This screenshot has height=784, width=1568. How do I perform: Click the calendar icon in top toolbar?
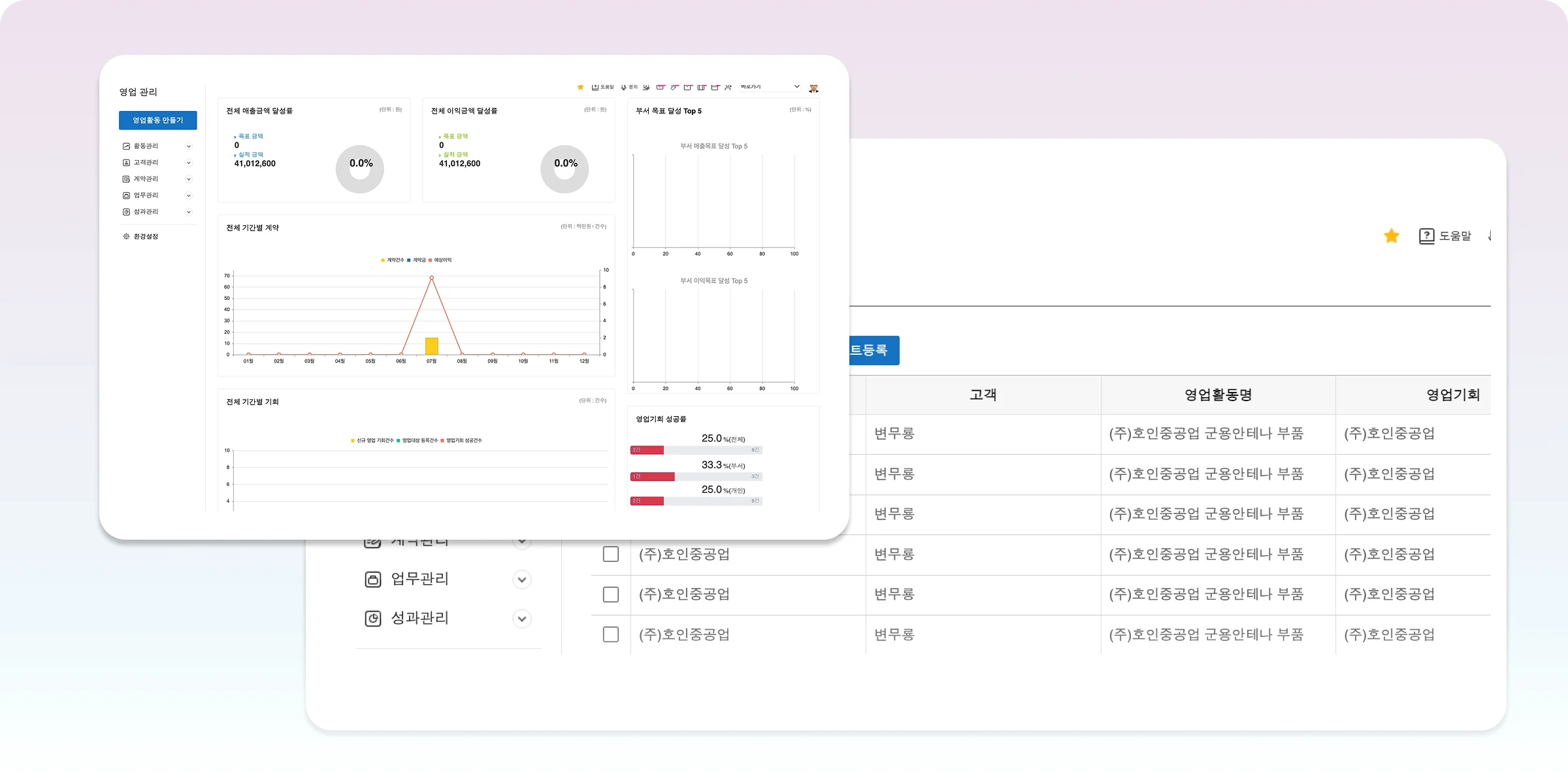pyautogui.click(x=715, y=87)
